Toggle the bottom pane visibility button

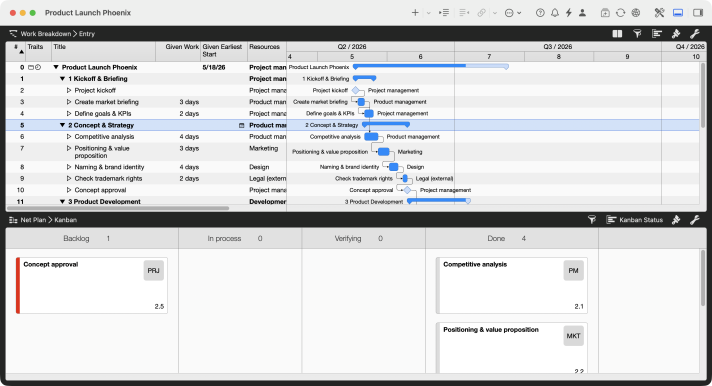(678, 13)
